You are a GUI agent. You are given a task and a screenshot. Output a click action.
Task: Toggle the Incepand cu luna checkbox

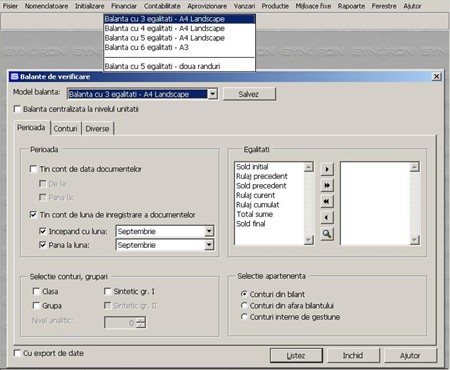(x=42, y=231)
